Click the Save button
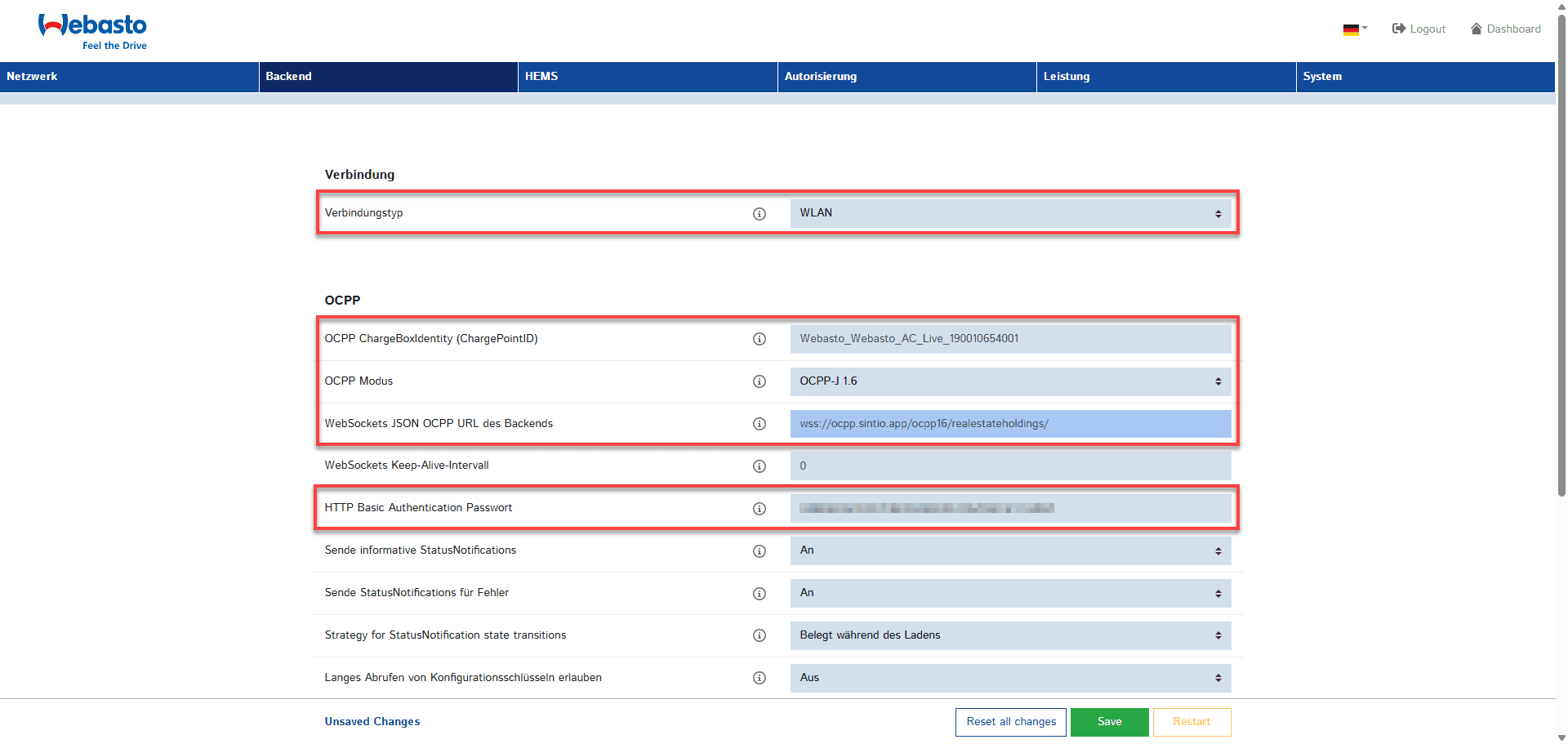Screen dimensions: 1568x744 (1110, 722)
